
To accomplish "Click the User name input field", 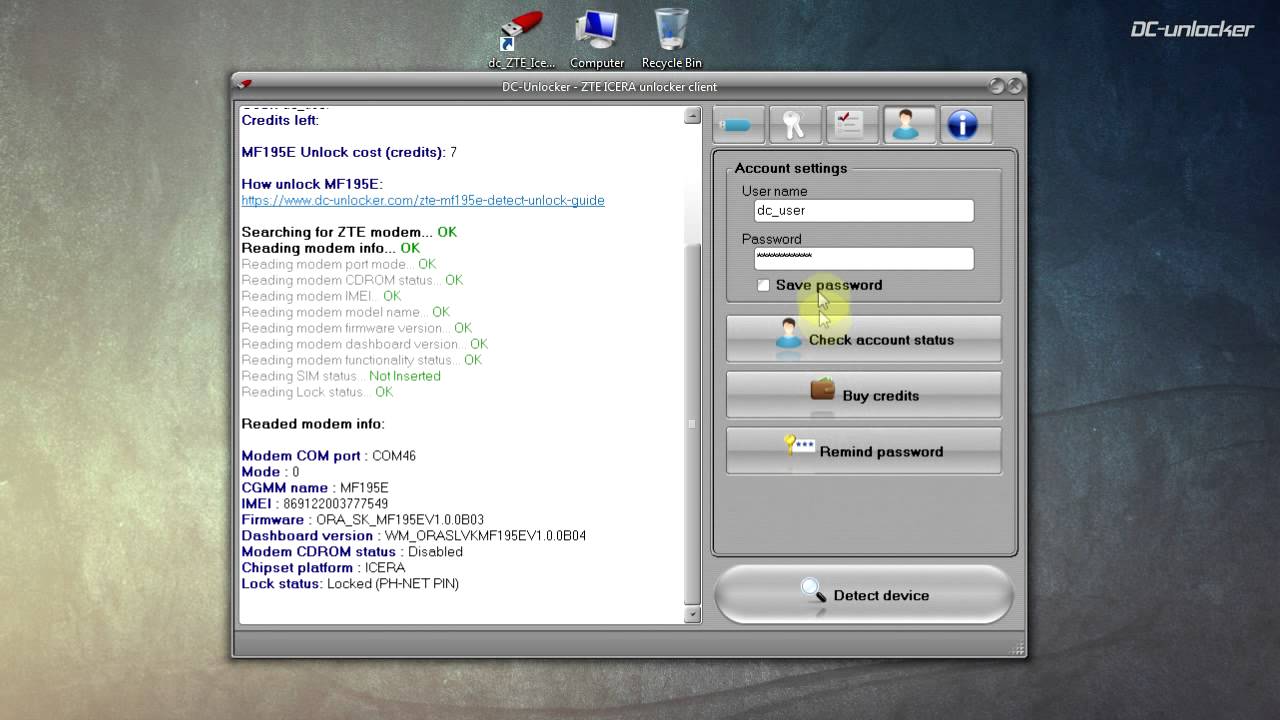I will (864, 211).
